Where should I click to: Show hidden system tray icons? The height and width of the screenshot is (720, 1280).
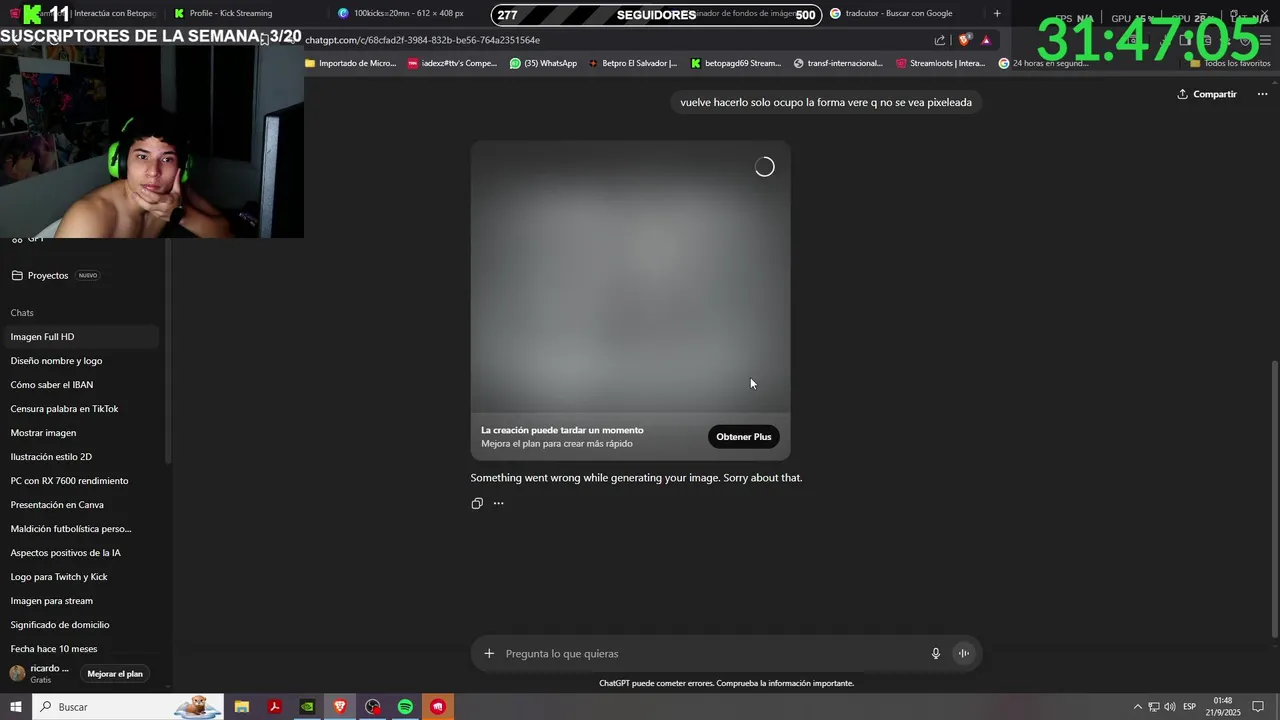(1137, 707)
